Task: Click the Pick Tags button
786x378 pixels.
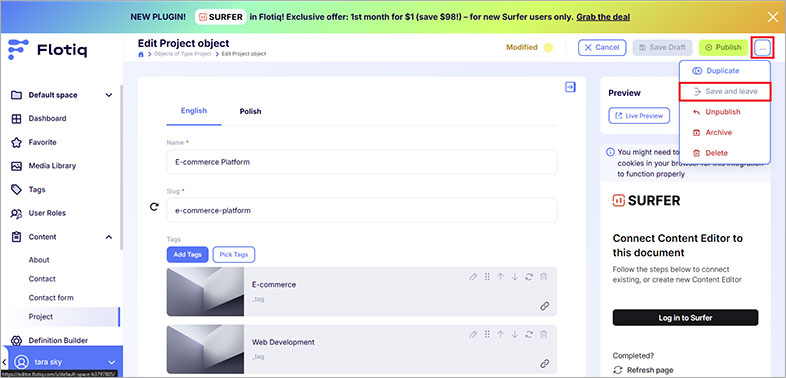Action: [234, 255]
